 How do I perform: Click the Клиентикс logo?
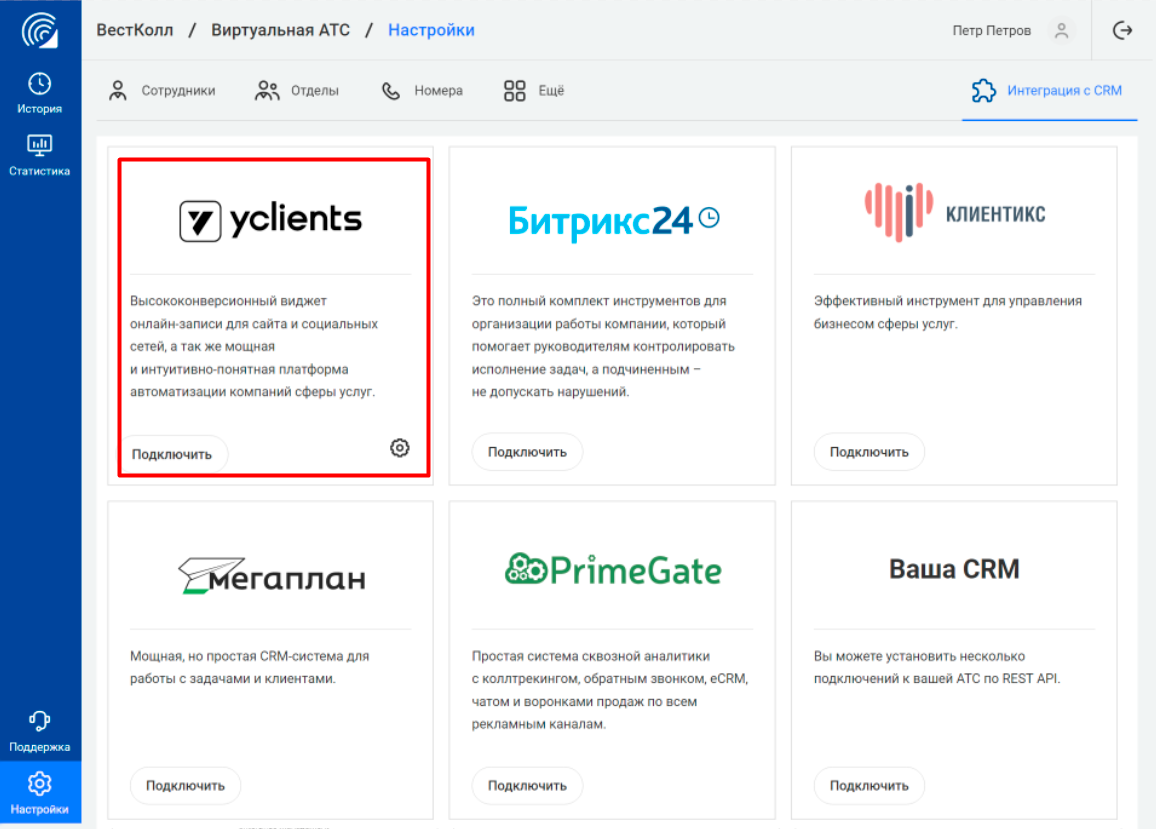[x=955, y=212]
